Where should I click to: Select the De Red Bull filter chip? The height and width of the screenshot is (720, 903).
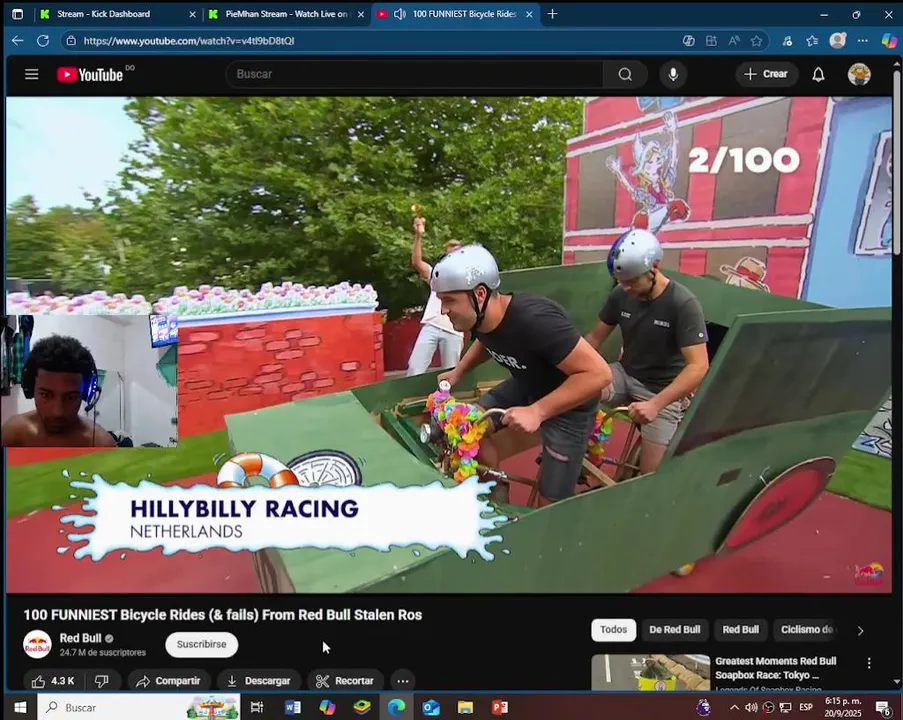point(674,630)
